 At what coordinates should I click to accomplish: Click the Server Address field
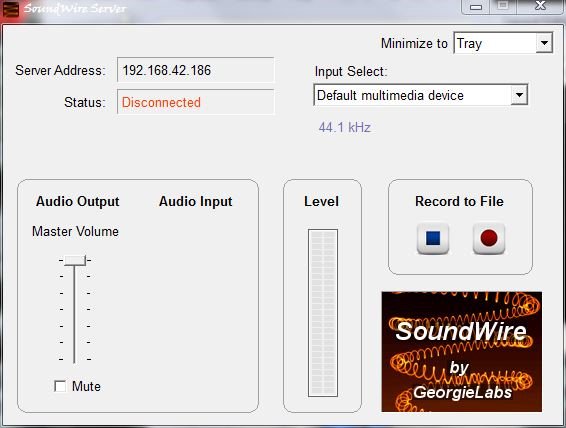(196, 70)
